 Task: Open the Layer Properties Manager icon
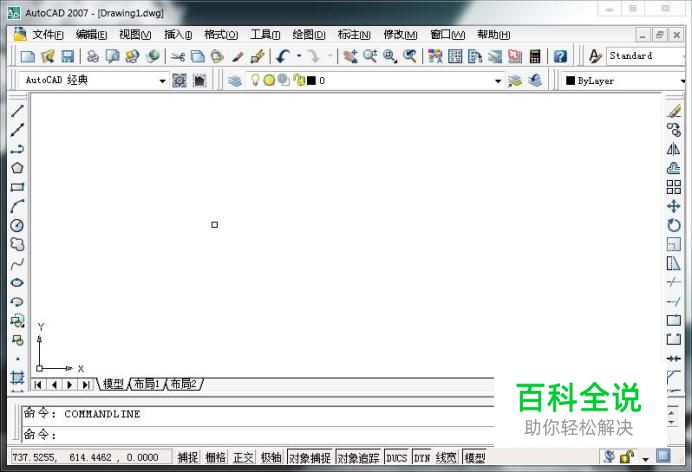235,81
